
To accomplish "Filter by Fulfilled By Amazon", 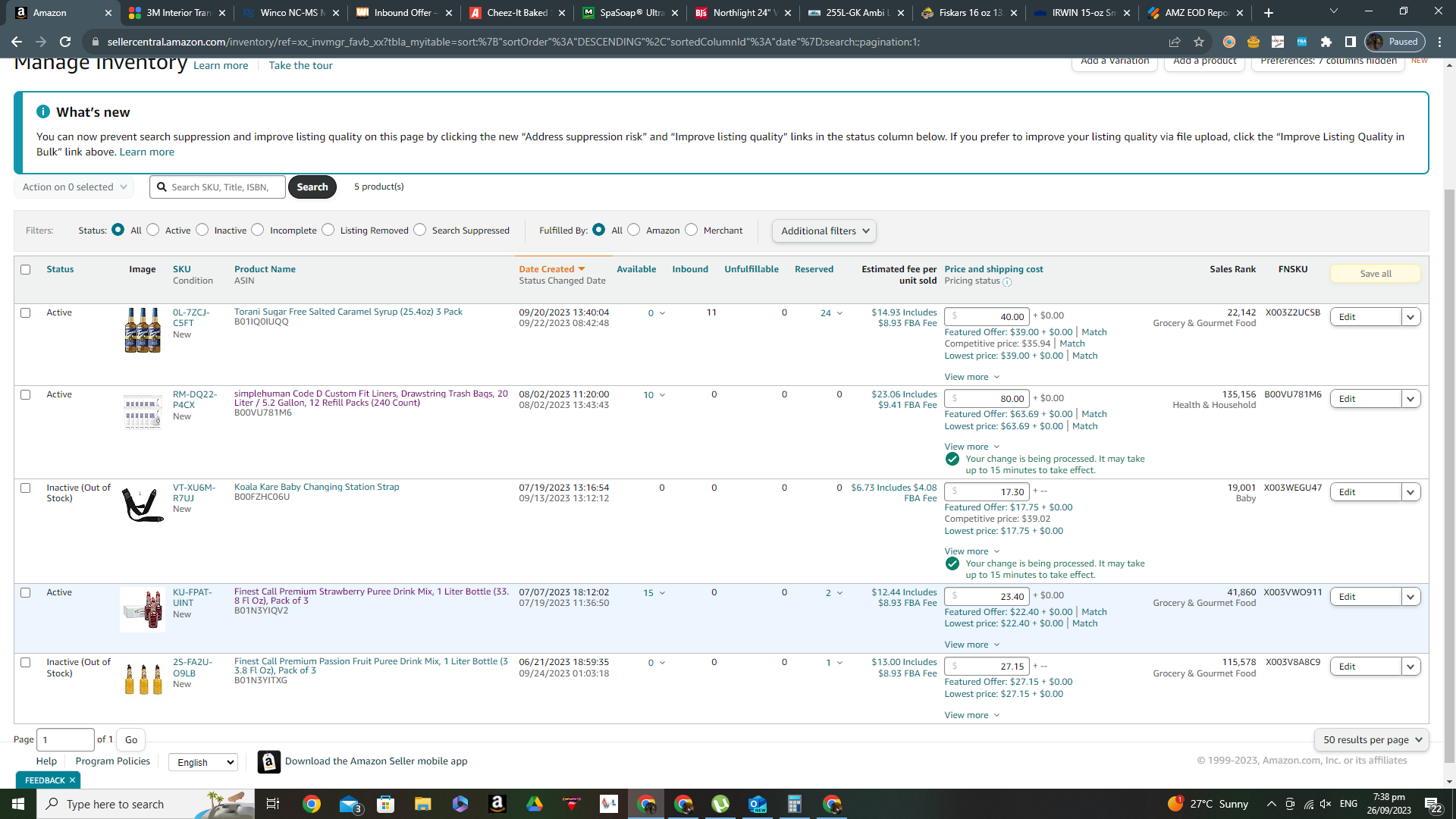I will [x=634, y=230].
